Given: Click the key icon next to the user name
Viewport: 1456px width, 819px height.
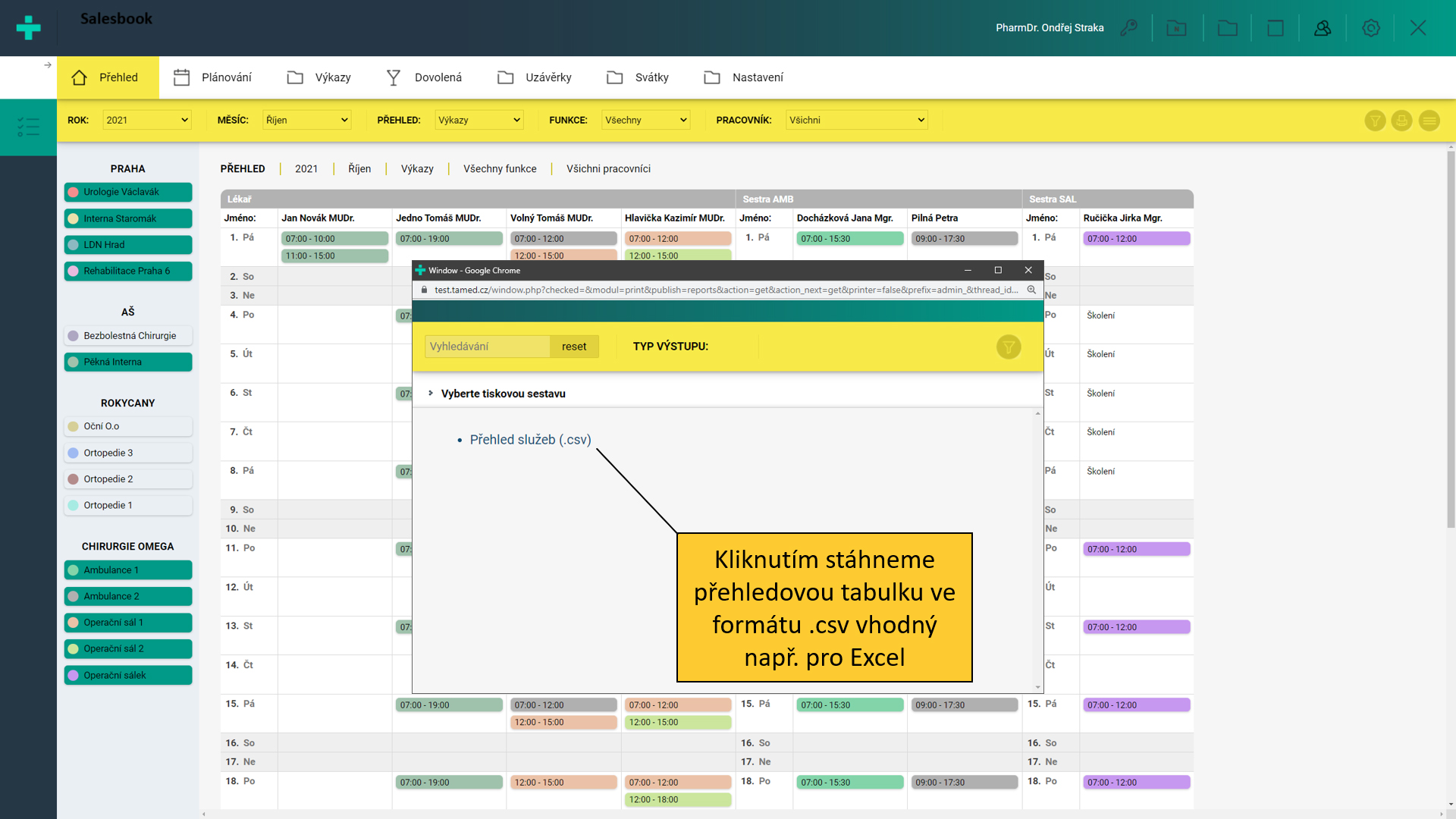Looking at the screenshot, I should tap(1129, 28).
